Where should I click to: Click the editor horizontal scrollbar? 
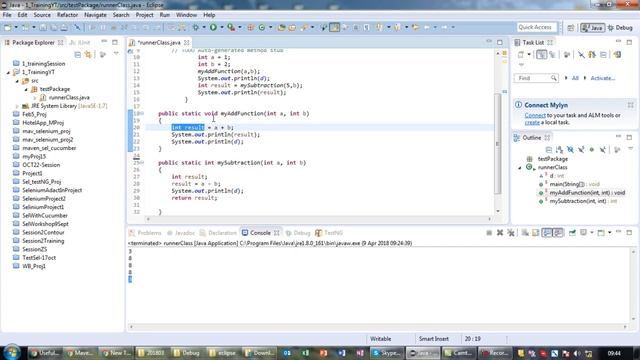click(318, 219)
